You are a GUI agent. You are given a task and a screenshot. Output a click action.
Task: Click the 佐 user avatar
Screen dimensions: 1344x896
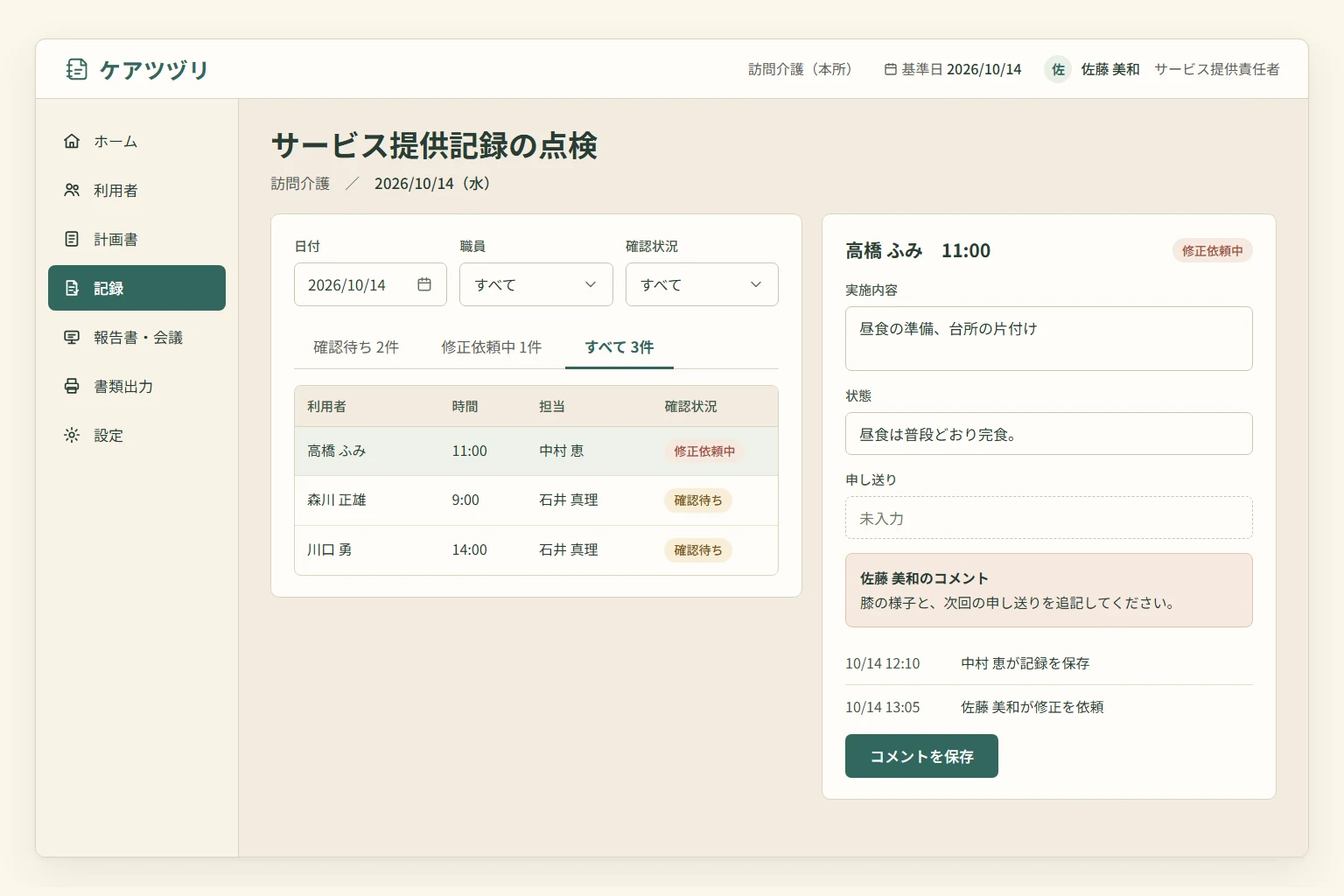point(1058,69)
